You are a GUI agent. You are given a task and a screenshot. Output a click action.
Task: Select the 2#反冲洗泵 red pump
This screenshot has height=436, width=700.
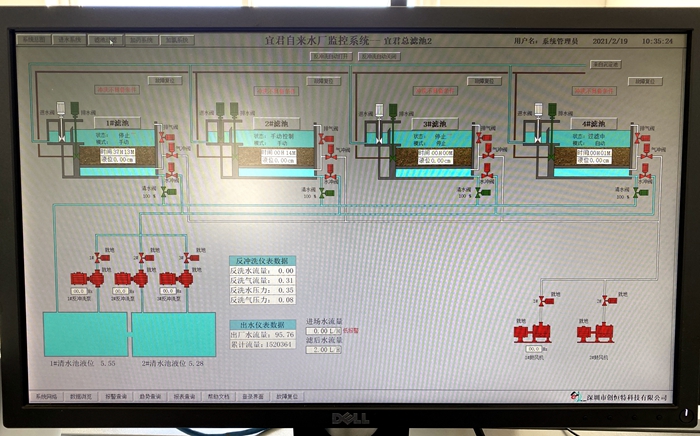point(131,278)
